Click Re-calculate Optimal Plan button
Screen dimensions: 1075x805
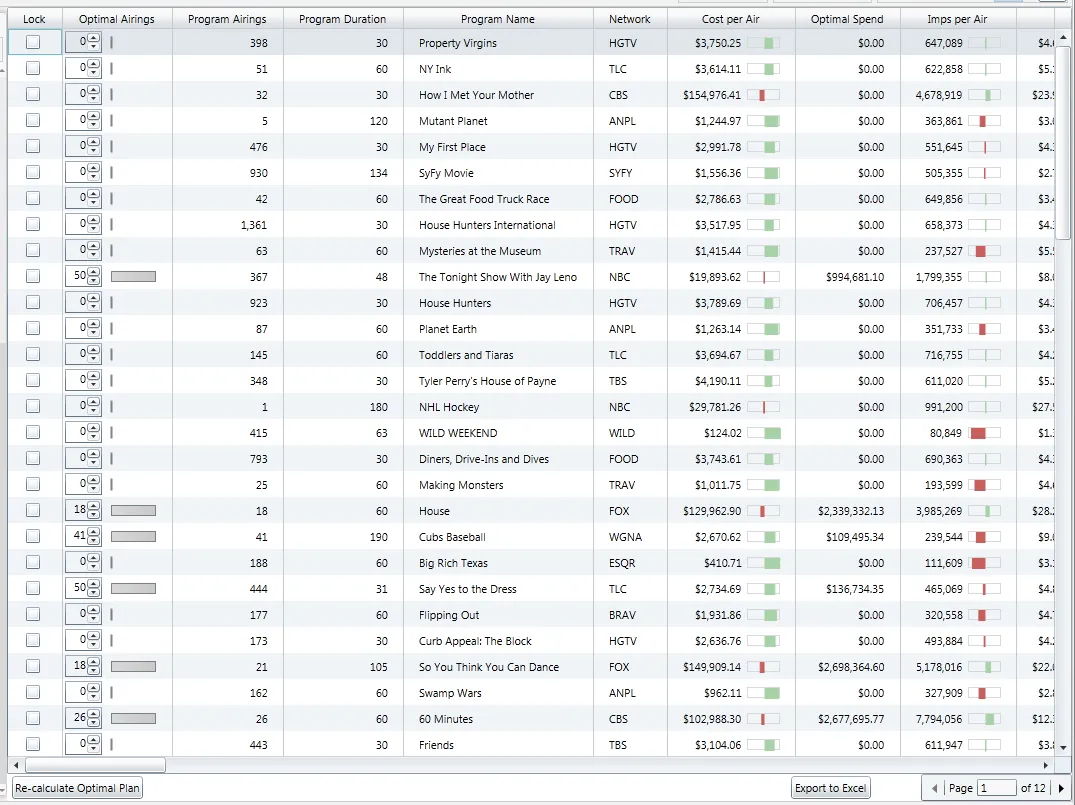coord(77,788)
